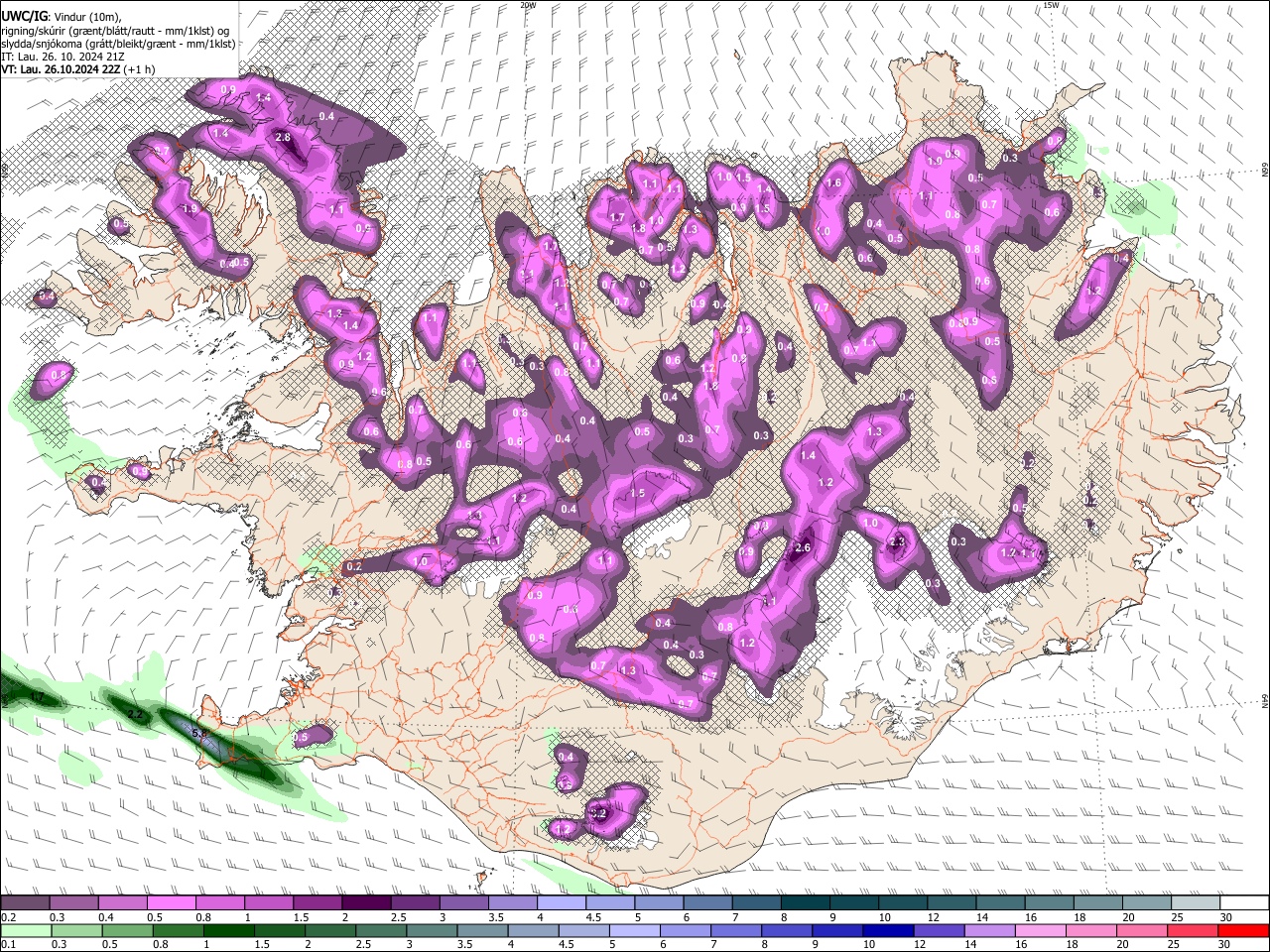Click the rigning/skúrir legend description line
Image resolution: width=1270 pixels, height=952 pixels.
pos(116,30)
